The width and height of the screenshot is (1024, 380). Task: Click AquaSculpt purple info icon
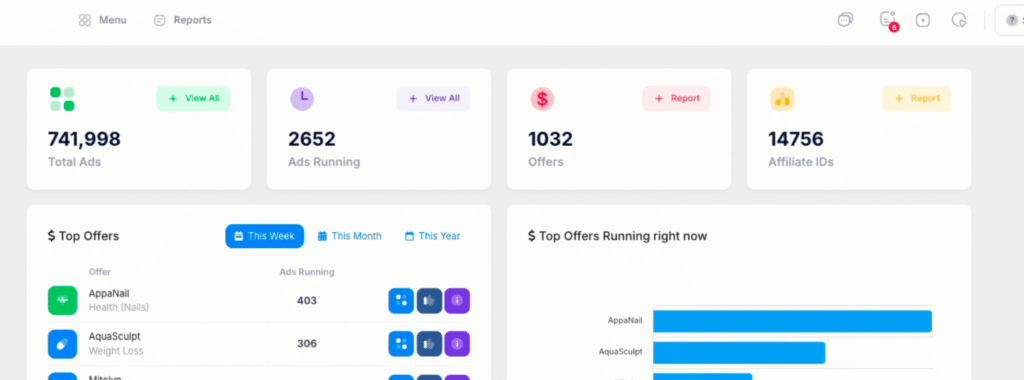pyautogui.click(x=457, y=344)
